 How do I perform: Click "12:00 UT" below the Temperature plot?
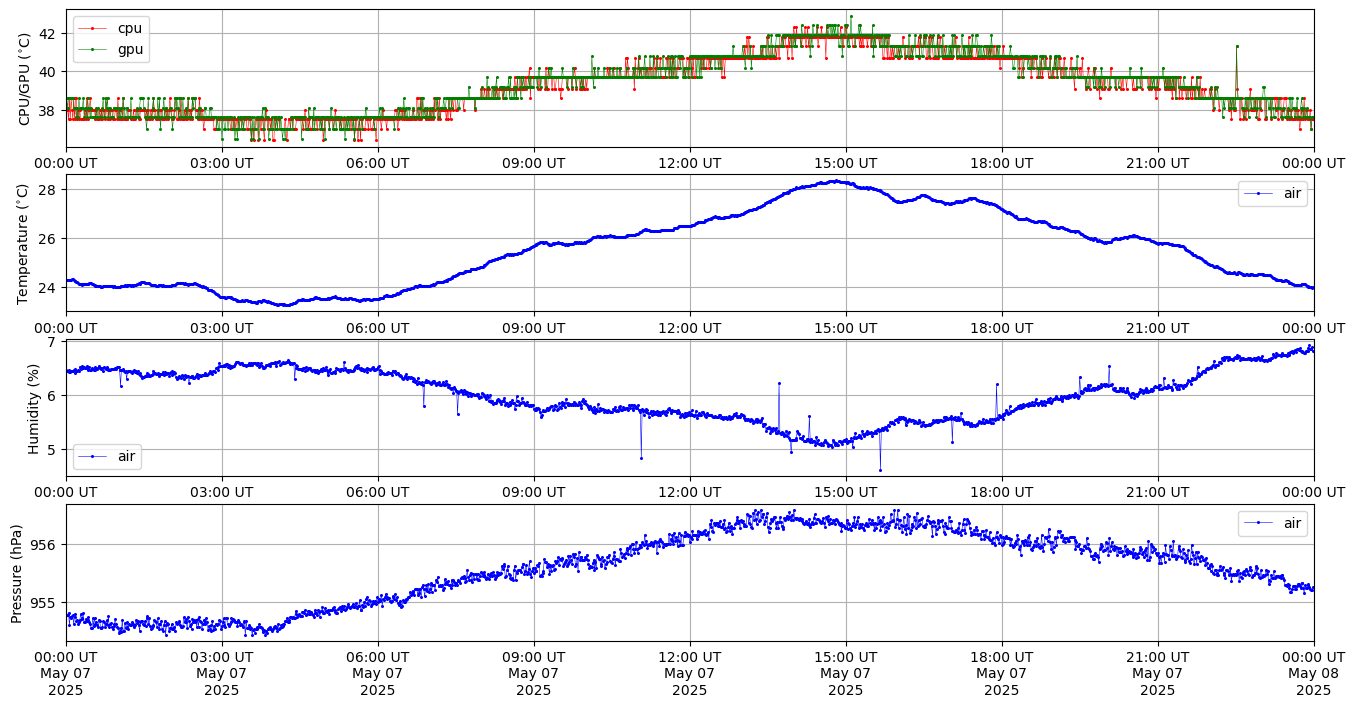690,328
